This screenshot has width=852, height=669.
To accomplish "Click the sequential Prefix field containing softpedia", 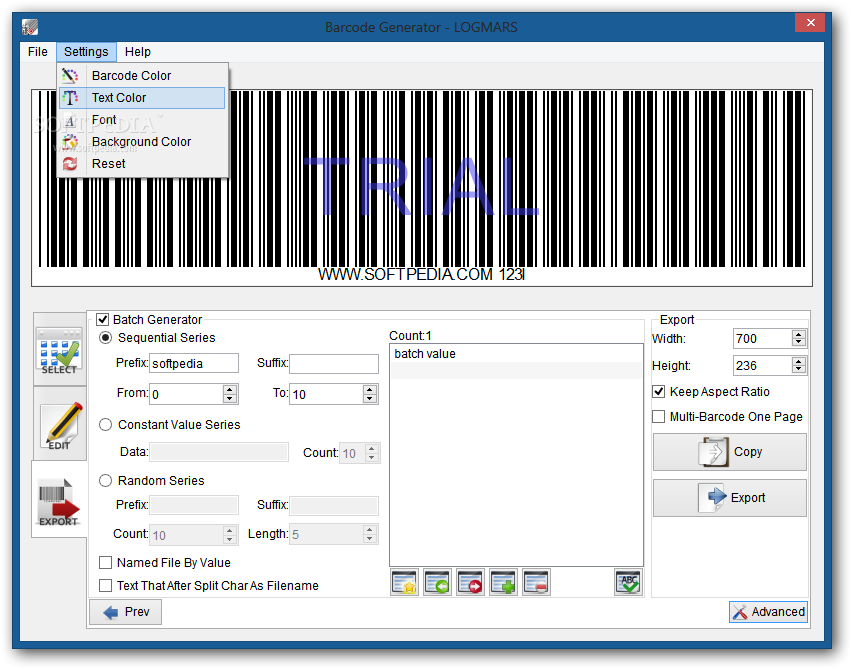I will (x=194, y=364).
